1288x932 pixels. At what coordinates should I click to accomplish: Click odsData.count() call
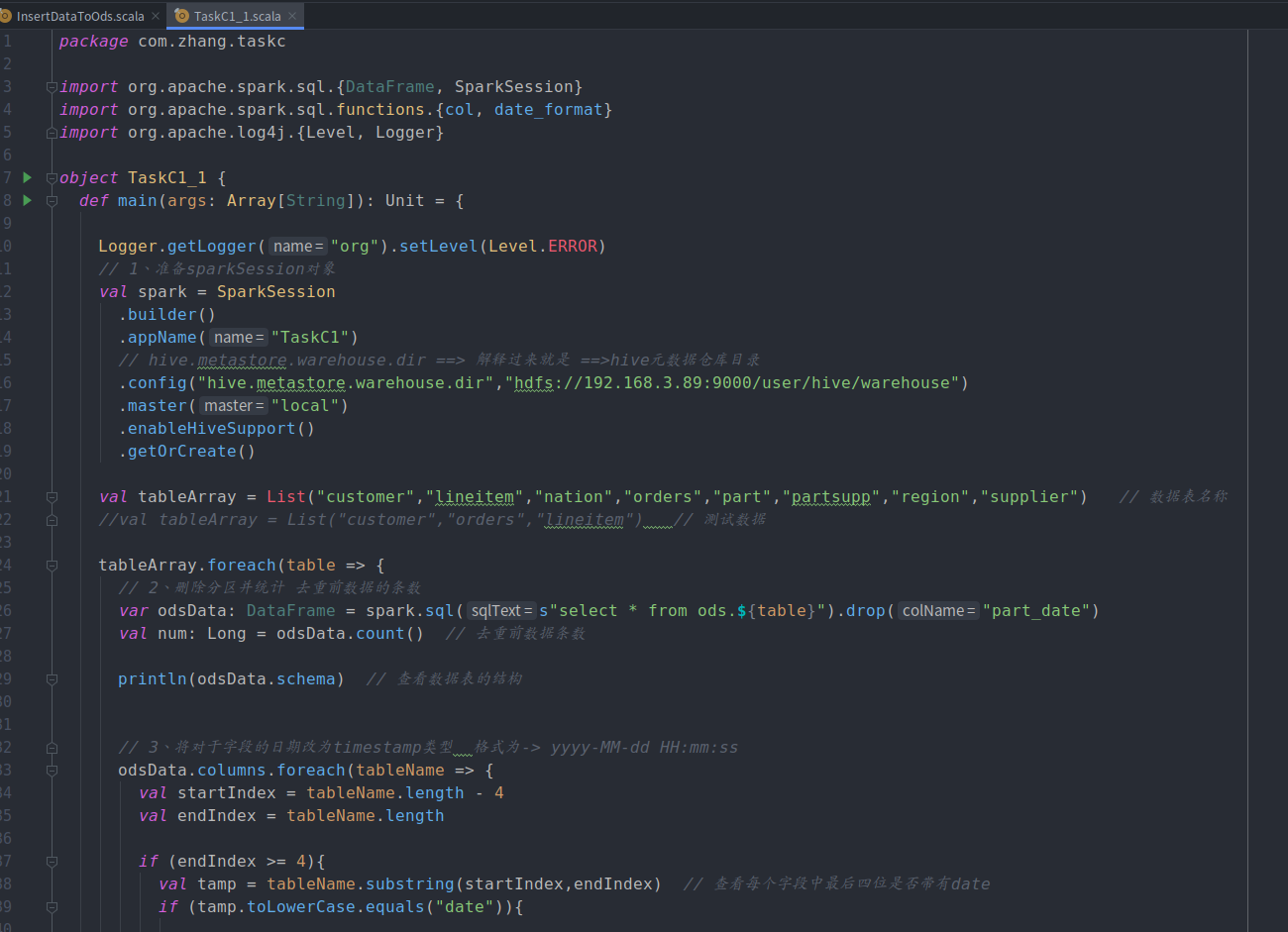tap(350, 634)
